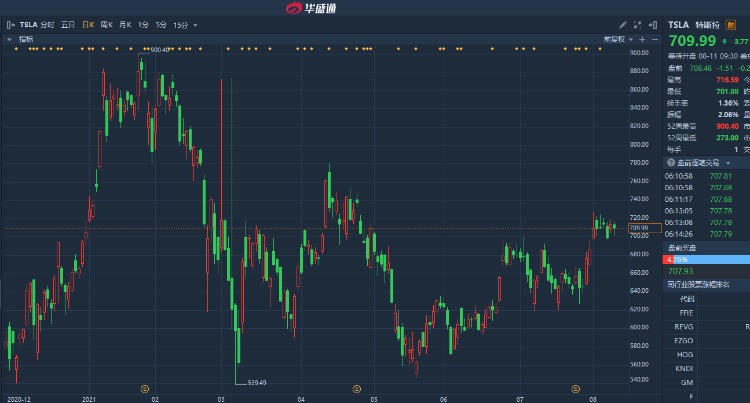The width and height of the screenshot is (750, 403).
Task: Open the FRE stock row
Action: [707, 313]
